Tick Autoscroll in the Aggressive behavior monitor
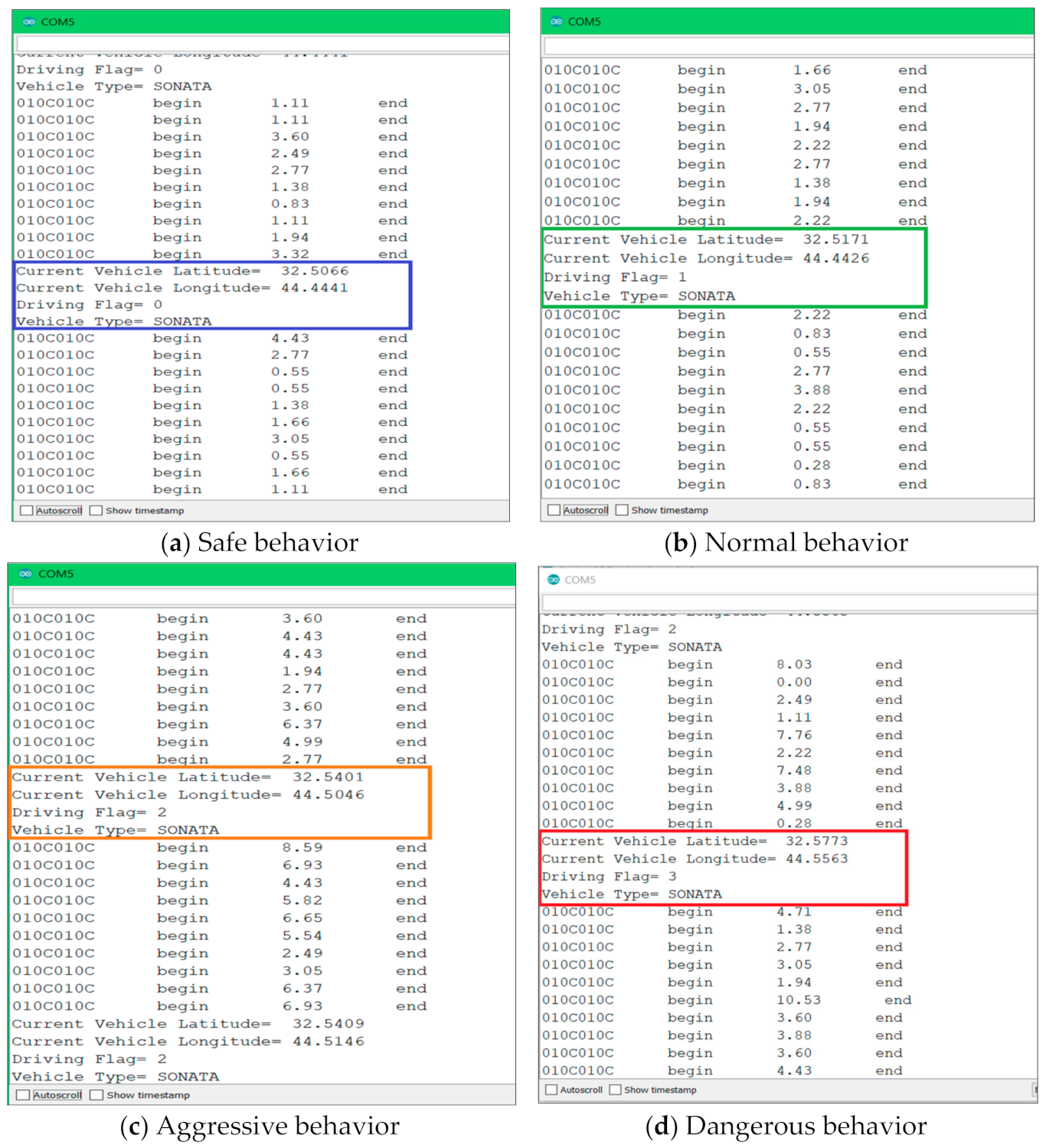The image size is (1046, 1148). (23, 1095)
